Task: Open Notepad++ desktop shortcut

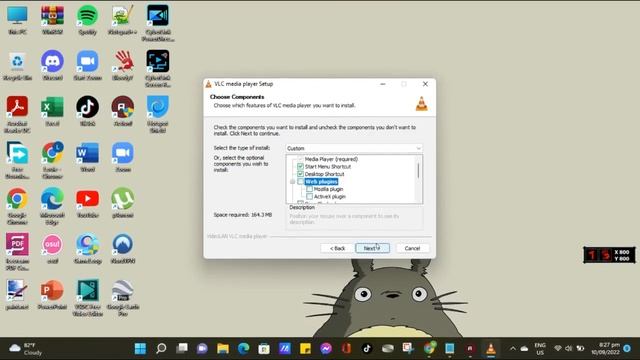Action: (x=122, y=20)
